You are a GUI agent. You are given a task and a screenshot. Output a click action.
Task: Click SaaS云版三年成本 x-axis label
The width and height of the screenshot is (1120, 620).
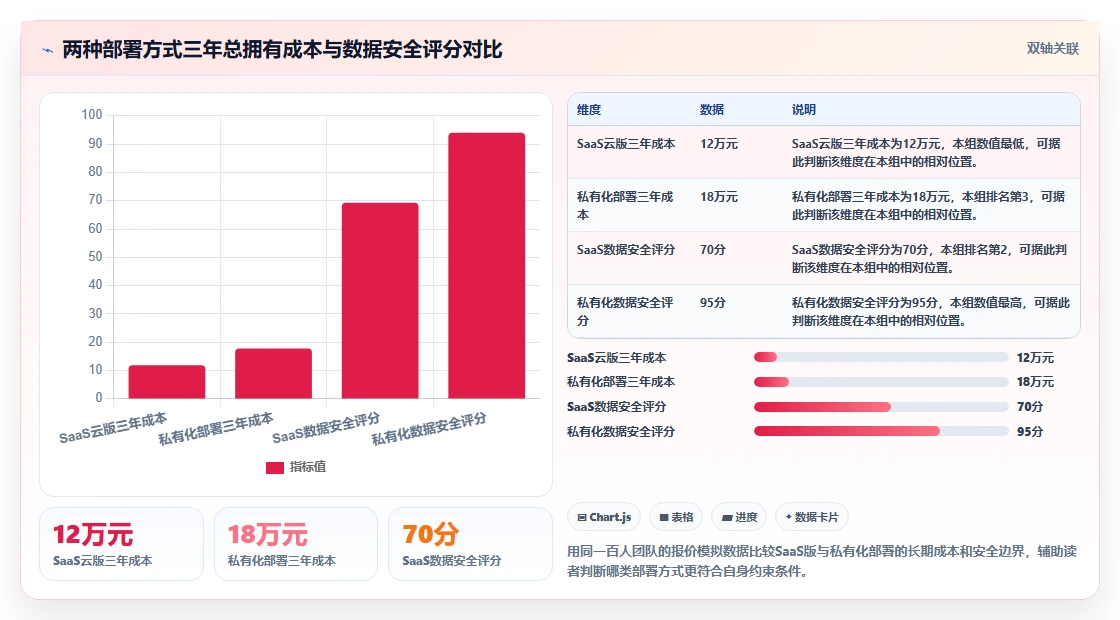point(113,427)
